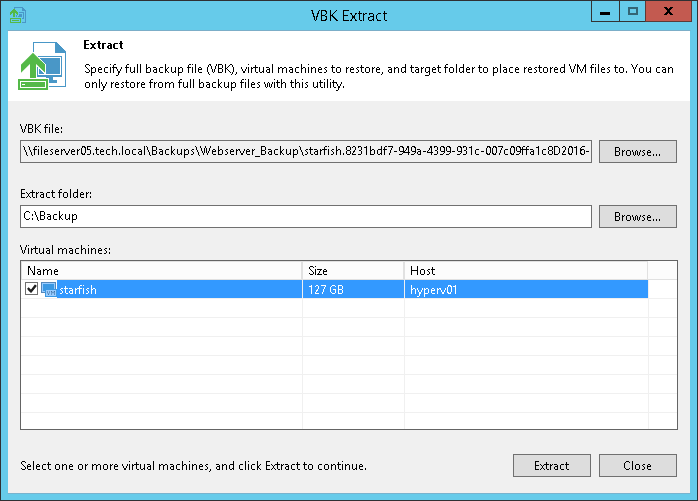Image resolution: width=698 pixels, height=501 pixels.
Task: Click the Extract button
Action: (x=552, y=466)
